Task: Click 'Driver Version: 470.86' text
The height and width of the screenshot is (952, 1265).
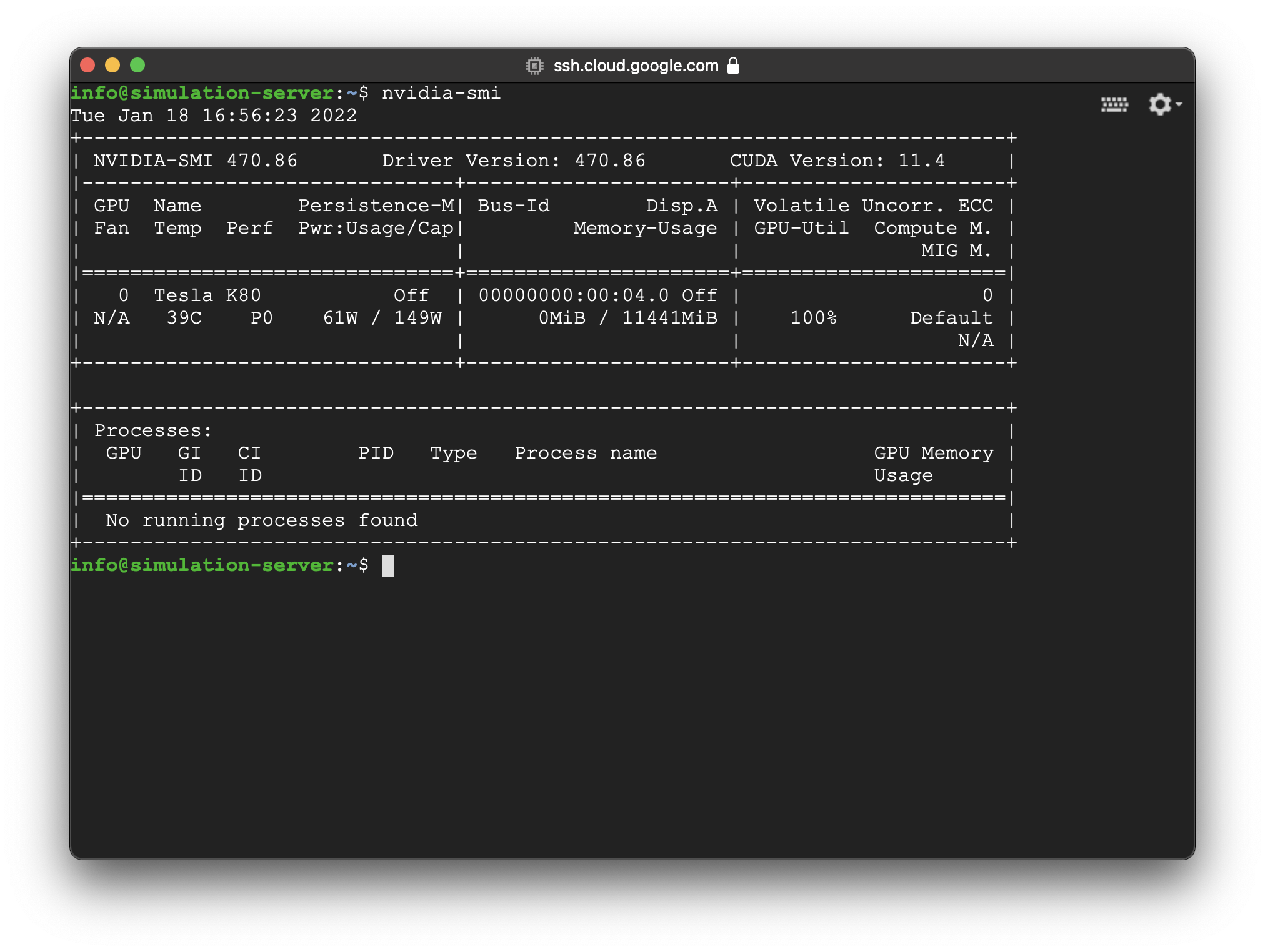Action: [x=514, y=161]
